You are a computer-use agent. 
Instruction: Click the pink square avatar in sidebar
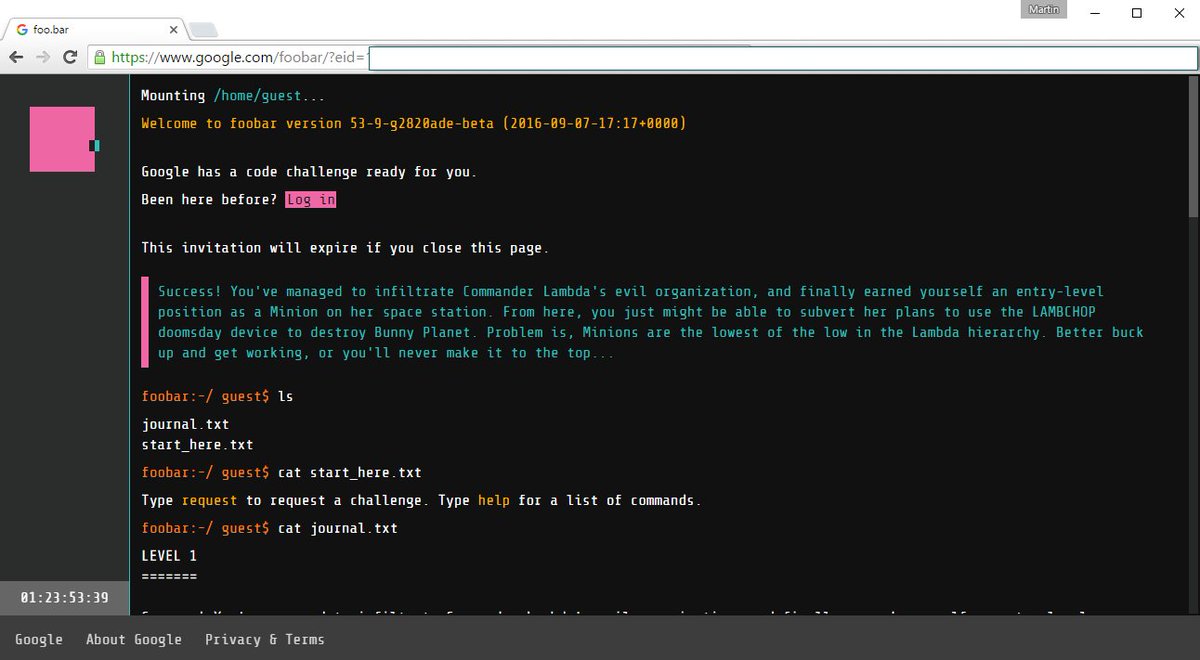pyautogui.click(x=62, y=139)
